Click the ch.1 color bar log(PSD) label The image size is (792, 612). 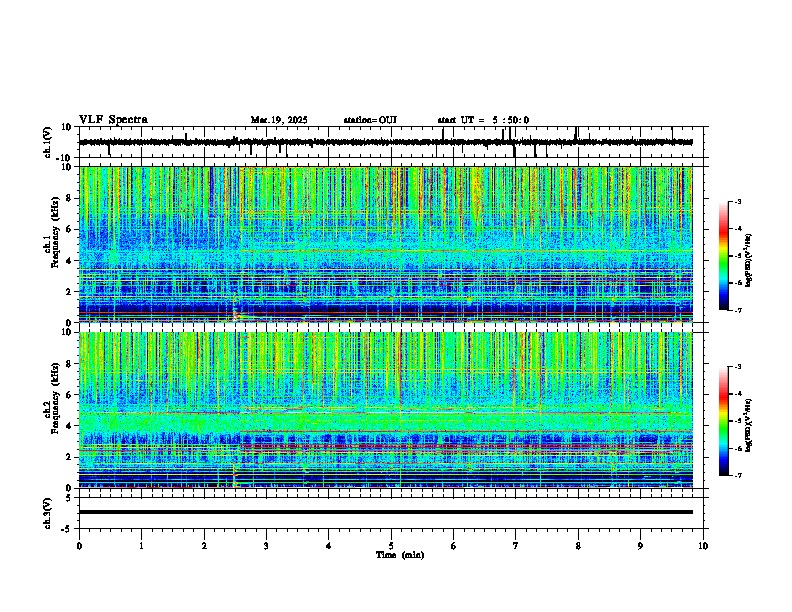click(x=749, y=261)
